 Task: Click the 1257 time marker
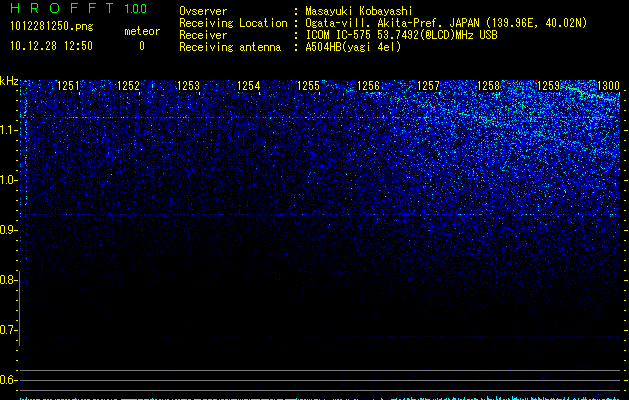click(x=428, y=86)
